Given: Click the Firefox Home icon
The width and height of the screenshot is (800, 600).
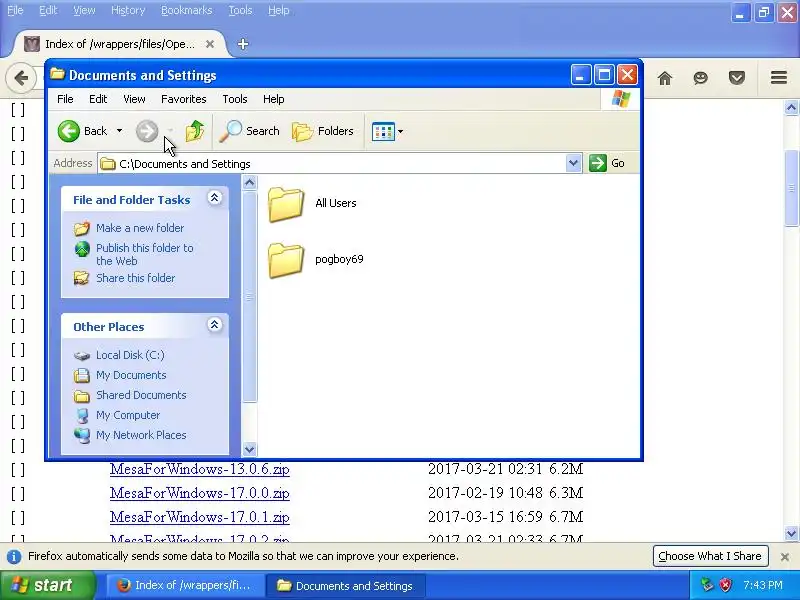Looking at the screenshot, I should tap(665, 78).
